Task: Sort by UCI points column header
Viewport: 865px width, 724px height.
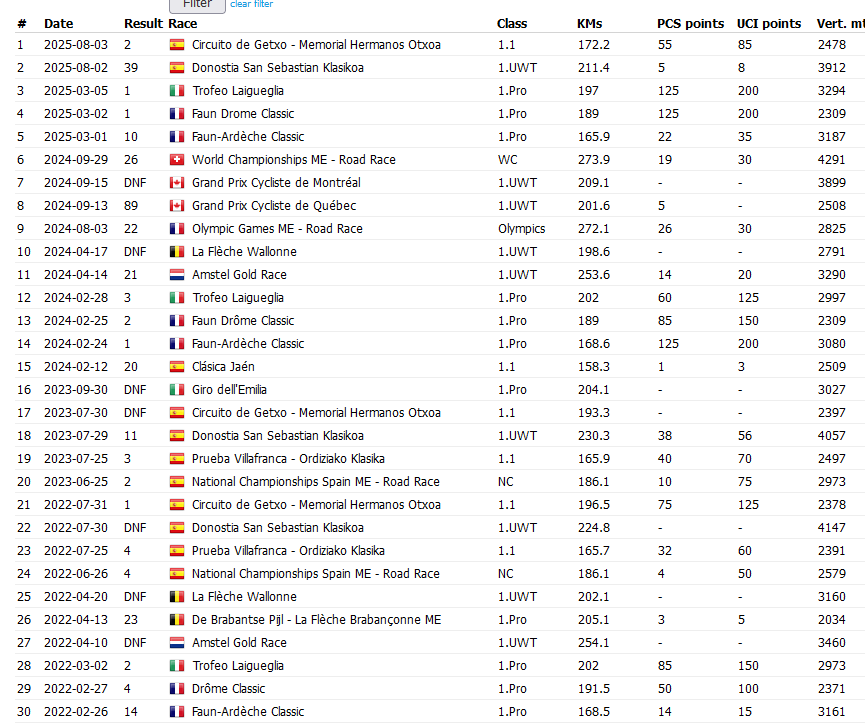Action: [x=769, y=24]
